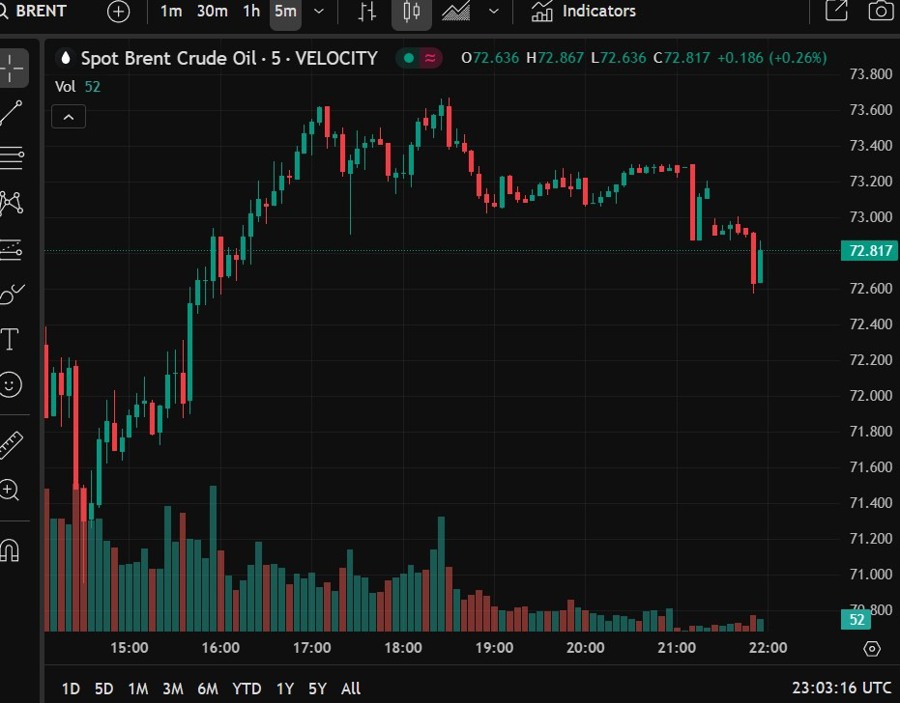Open the forecasting and measurement tools

(11, 250)
